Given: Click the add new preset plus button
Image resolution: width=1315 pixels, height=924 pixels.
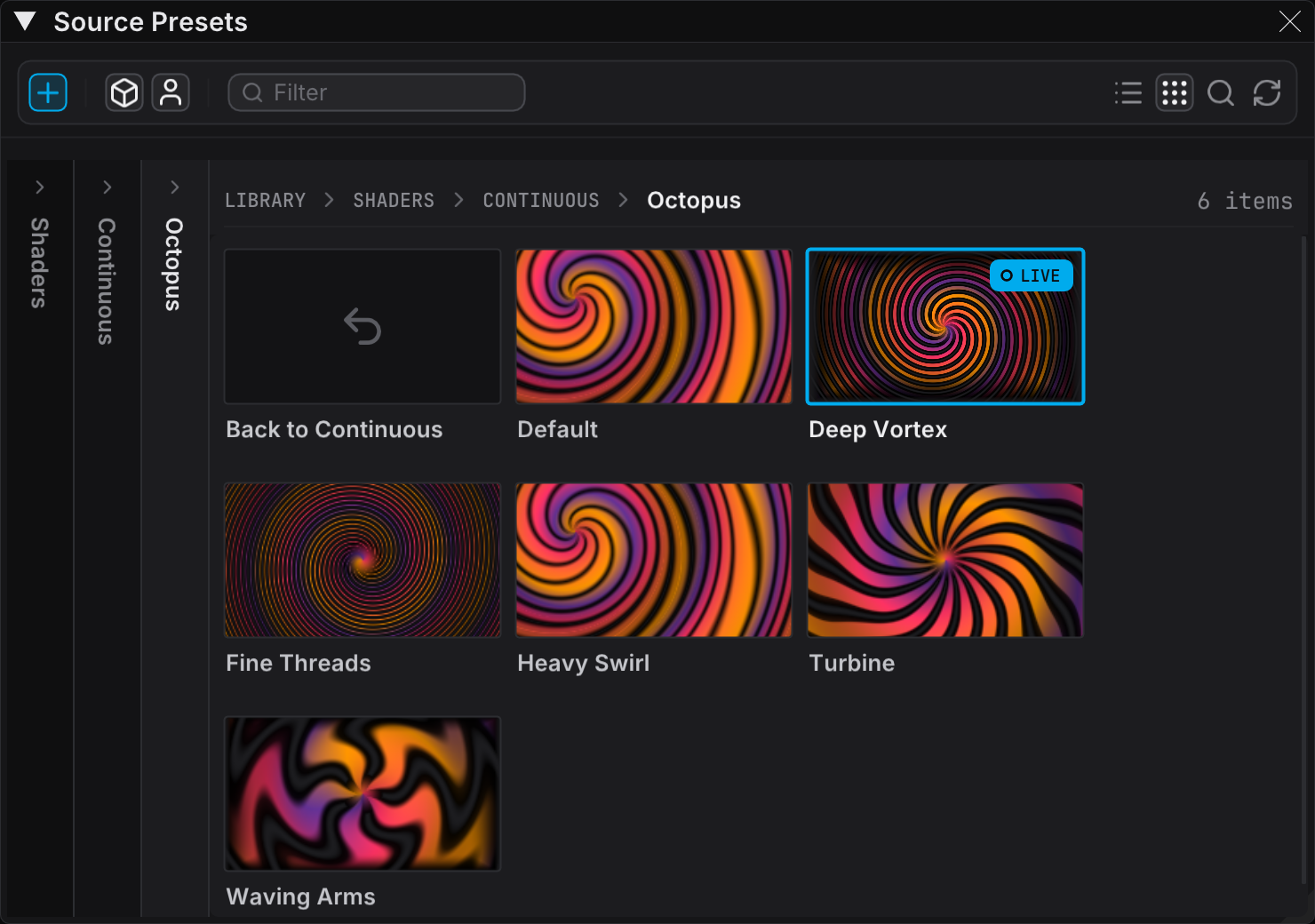Looking at the screenshot, I should (48, 92).
